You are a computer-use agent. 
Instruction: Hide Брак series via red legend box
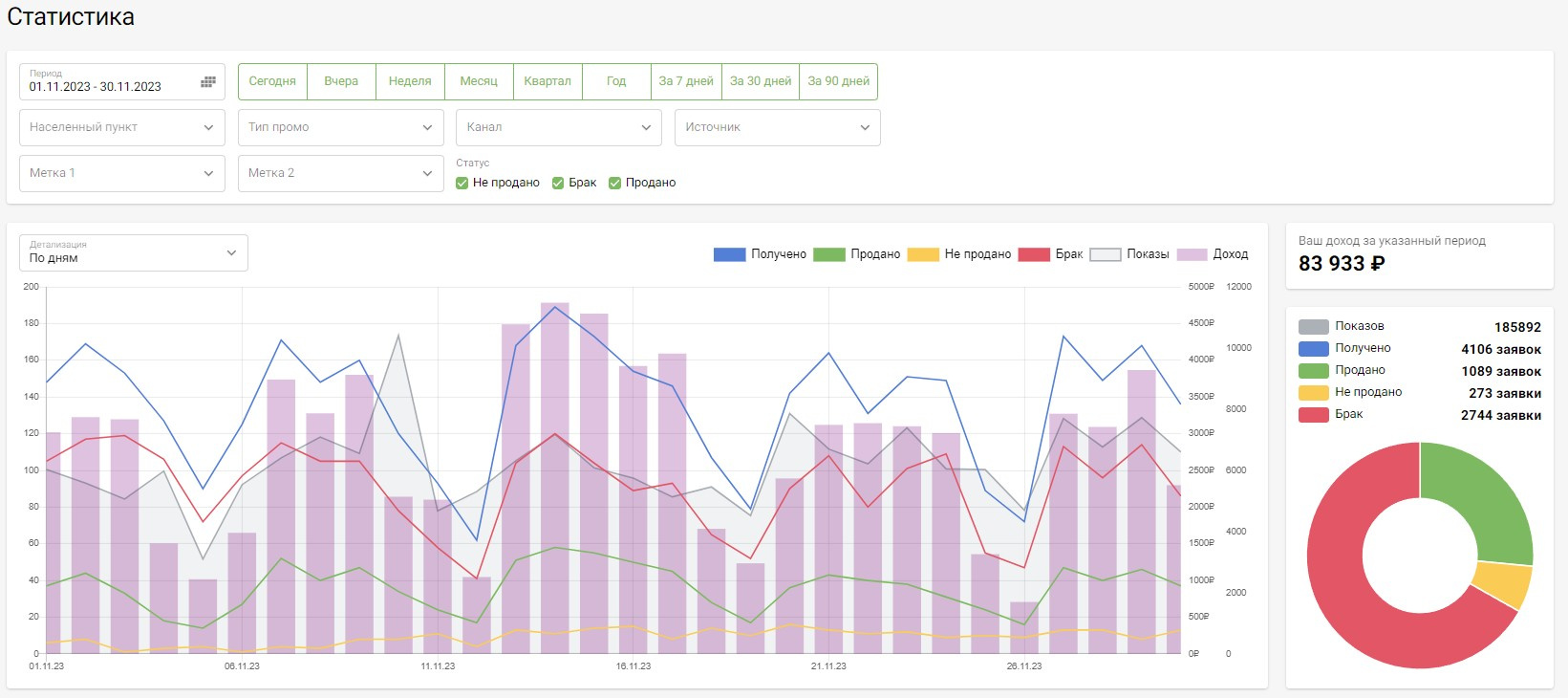click(x=1034, y=254)
